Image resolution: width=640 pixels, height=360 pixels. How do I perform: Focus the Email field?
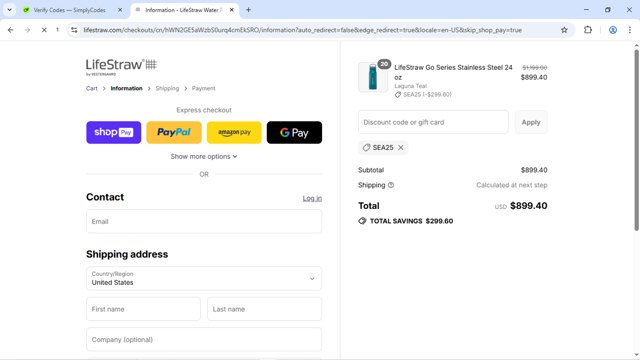(204, 221)
